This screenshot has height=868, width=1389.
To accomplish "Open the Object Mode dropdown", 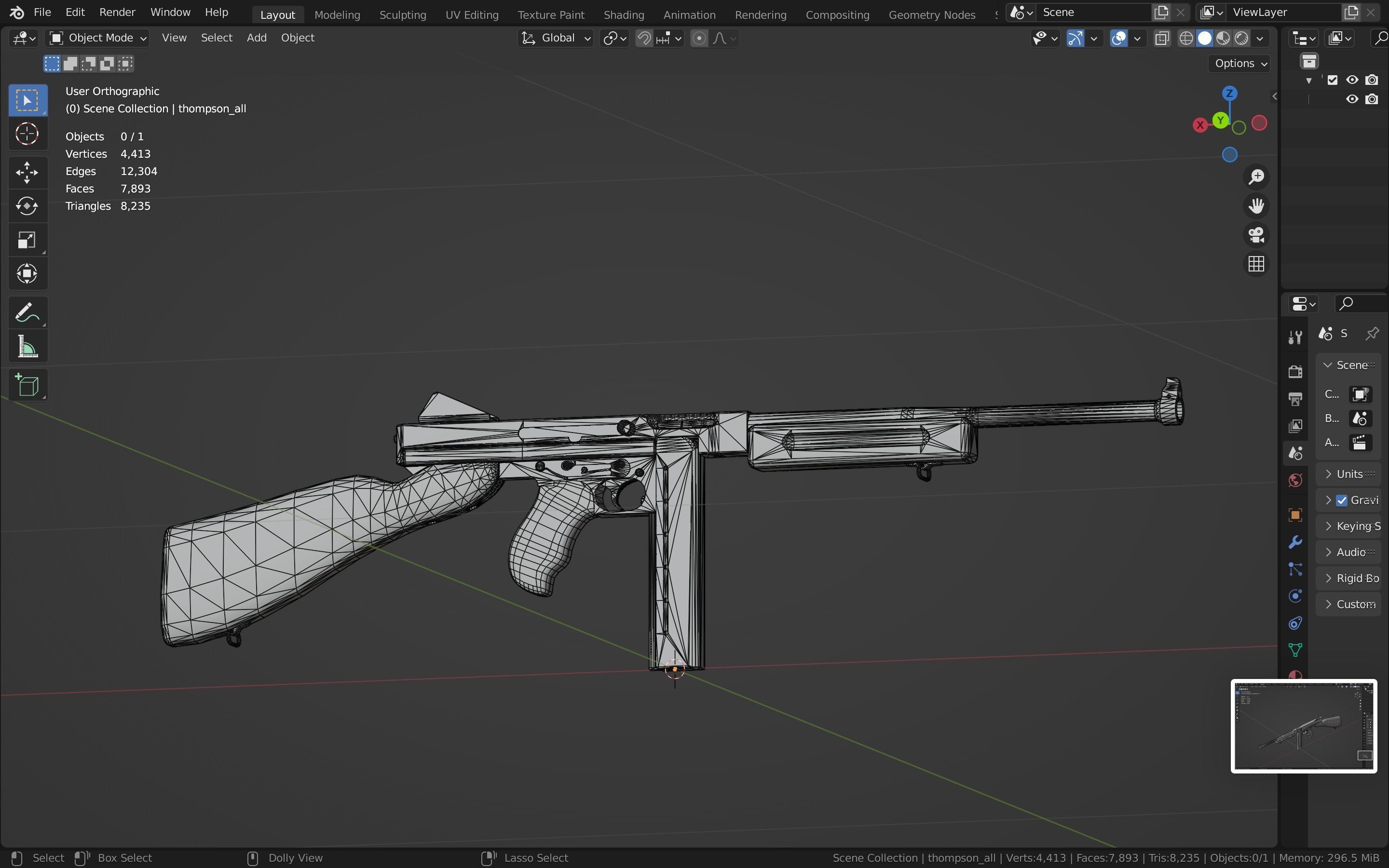I will [97, 38].
